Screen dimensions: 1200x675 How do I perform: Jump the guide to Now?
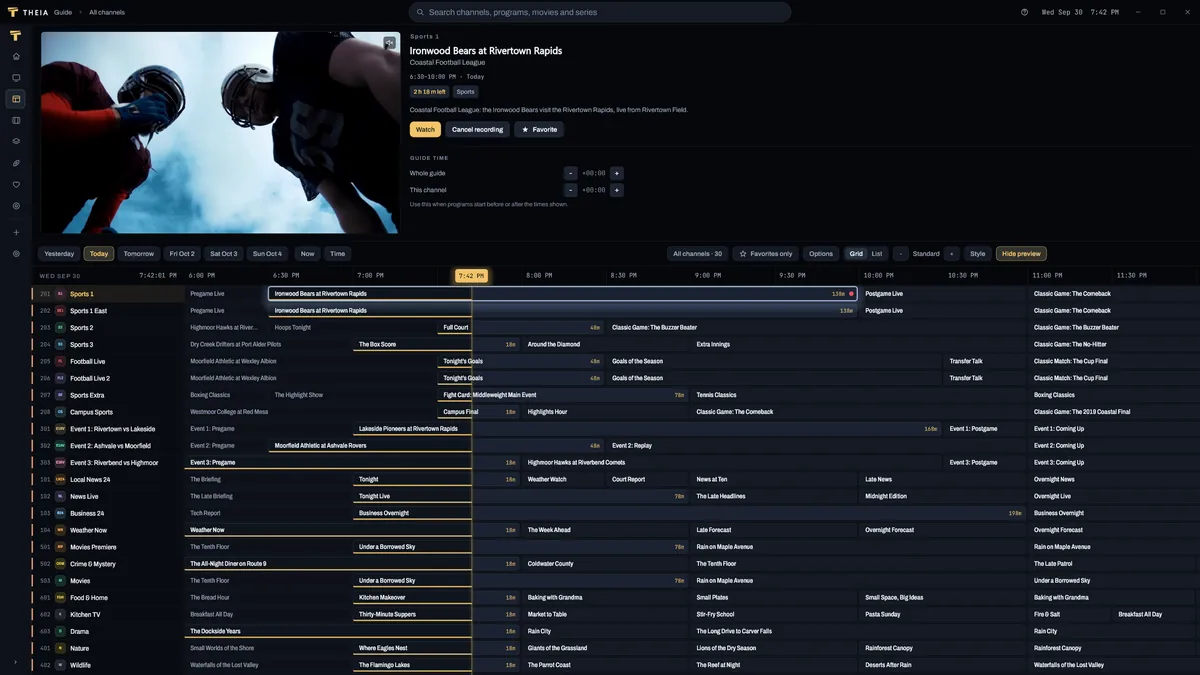[x=307, y=254]
